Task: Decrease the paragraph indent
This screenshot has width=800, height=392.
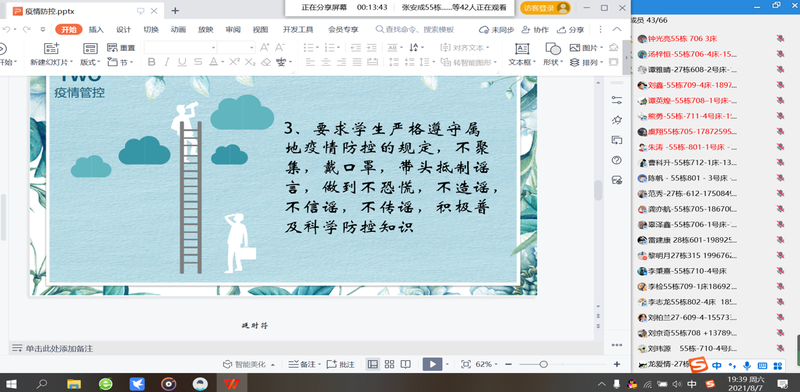Action: pyautogui.click(x=356, y=47)
